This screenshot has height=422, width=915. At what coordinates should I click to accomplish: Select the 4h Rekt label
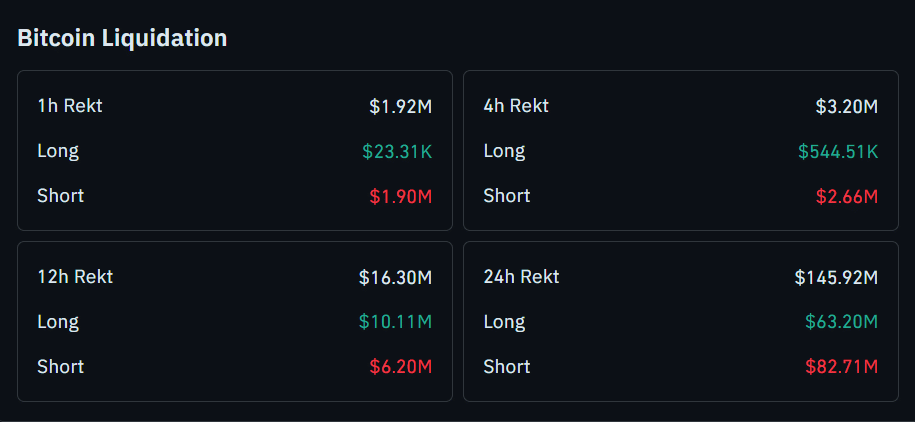click(516, 106)
